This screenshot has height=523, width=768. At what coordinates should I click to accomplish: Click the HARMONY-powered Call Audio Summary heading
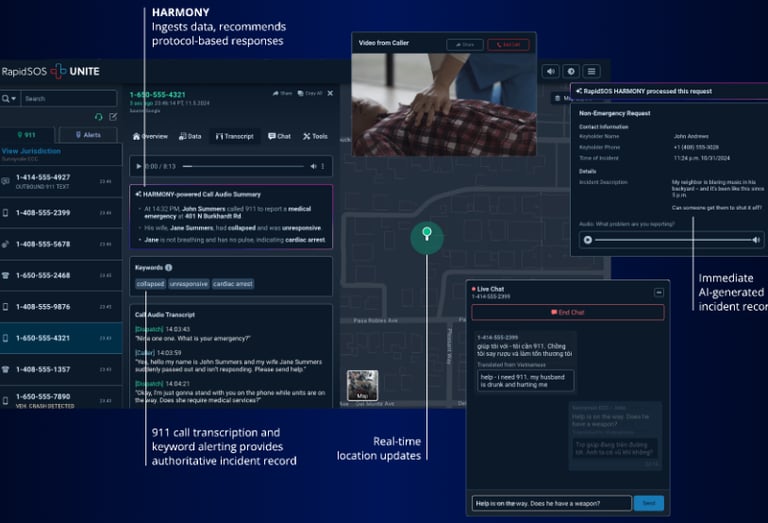[x=198, y=194]
